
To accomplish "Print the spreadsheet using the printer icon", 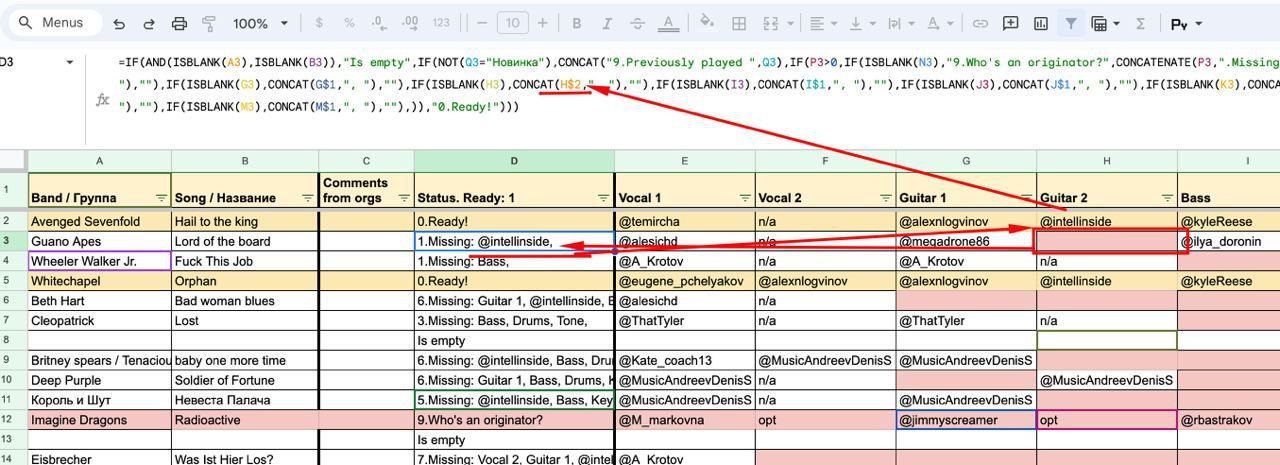I will point(179,24).
